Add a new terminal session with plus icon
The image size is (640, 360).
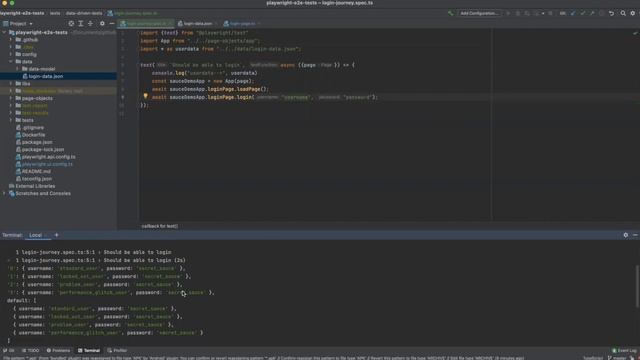(56, 235)
